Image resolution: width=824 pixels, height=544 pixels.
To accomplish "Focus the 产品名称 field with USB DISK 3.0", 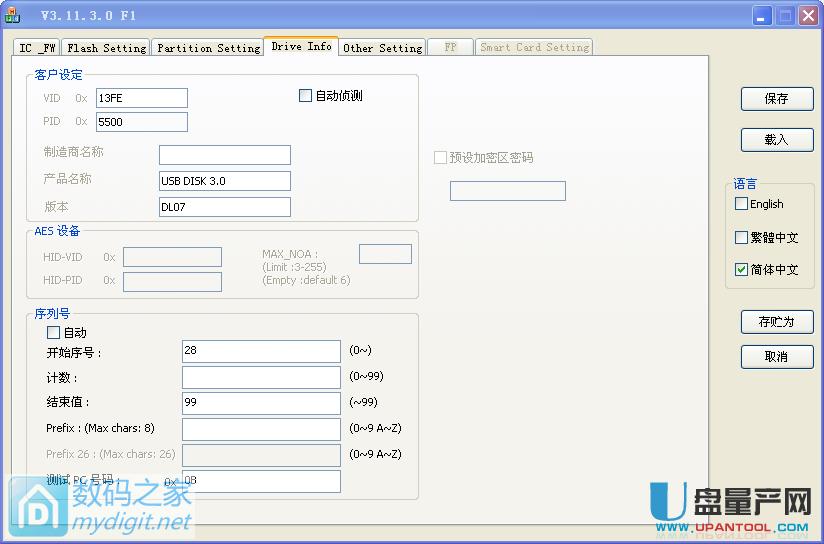I will point(224,181).
